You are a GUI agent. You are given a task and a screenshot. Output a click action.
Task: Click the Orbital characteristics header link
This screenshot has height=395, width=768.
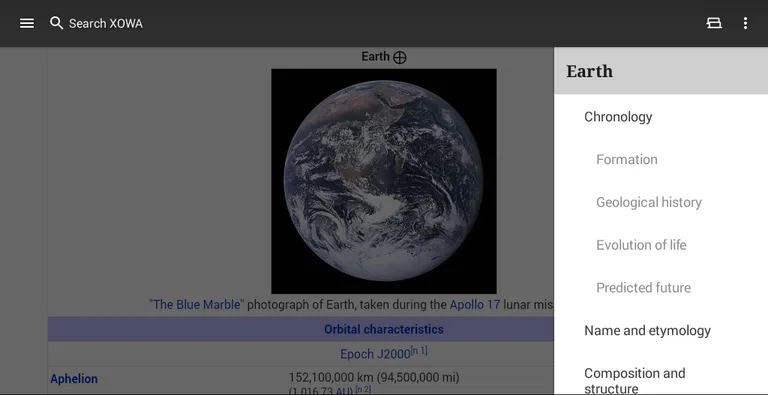click(x=384, y=329)
